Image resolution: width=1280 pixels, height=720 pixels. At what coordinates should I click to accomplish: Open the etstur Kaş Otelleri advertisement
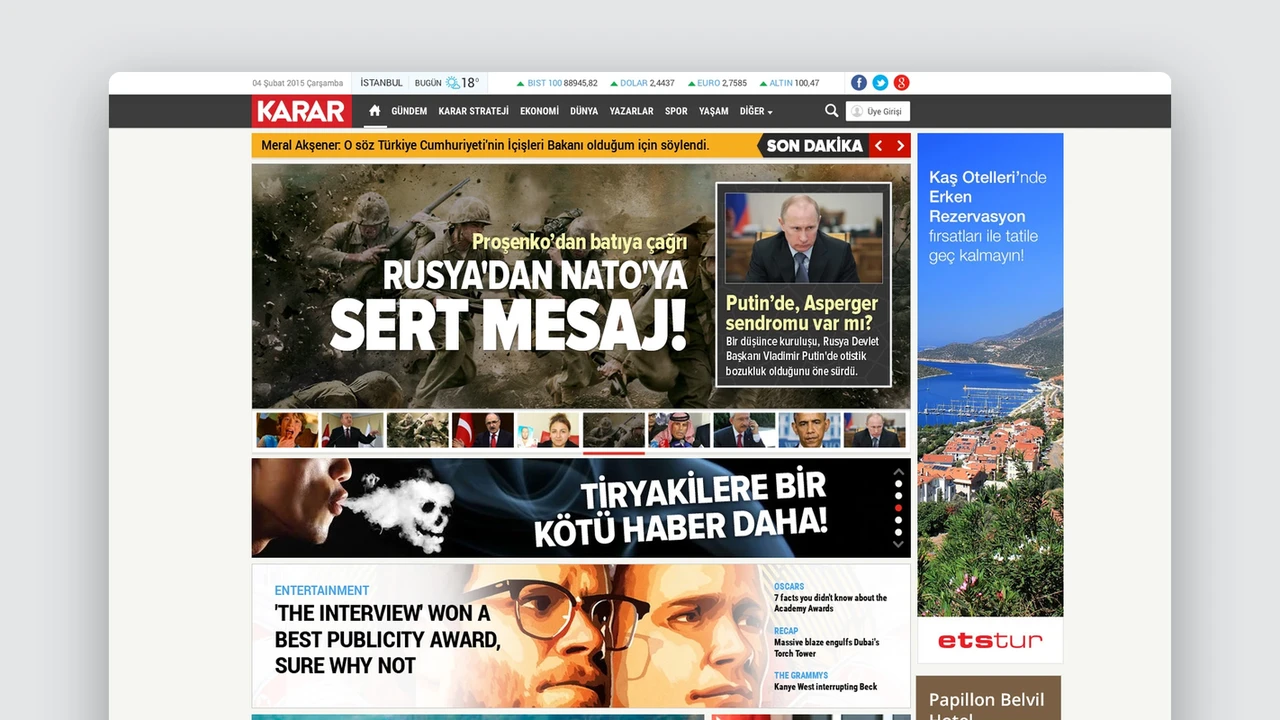pyautogui.click(x=990, y=398)
